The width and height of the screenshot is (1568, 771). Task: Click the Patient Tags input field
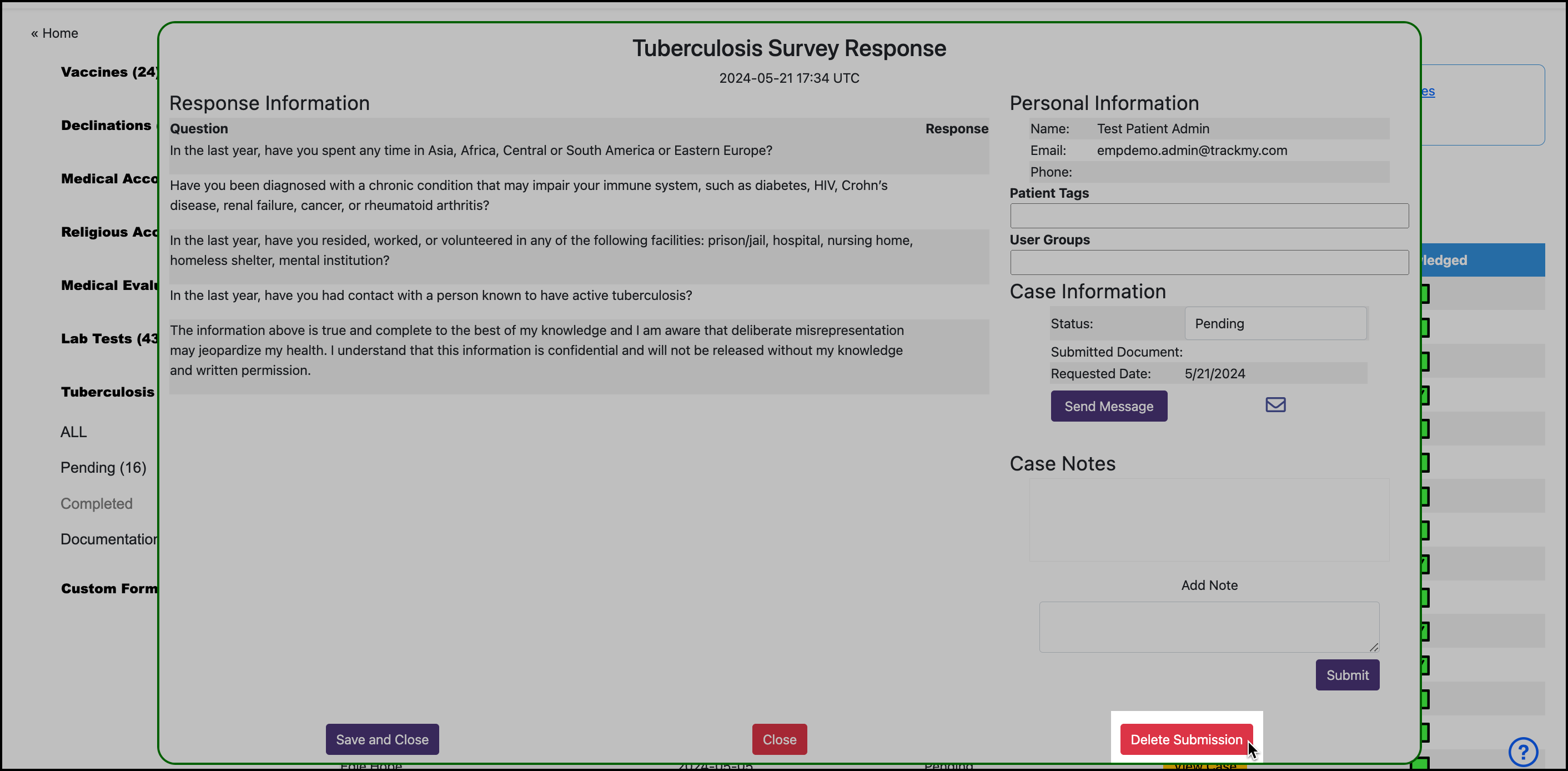coord(1209,215)
